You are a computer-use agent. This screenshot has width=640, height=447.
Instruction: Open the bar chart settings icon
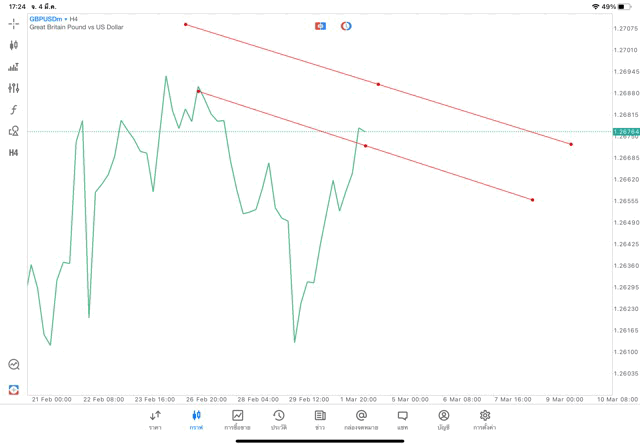[x=14, y=67]
